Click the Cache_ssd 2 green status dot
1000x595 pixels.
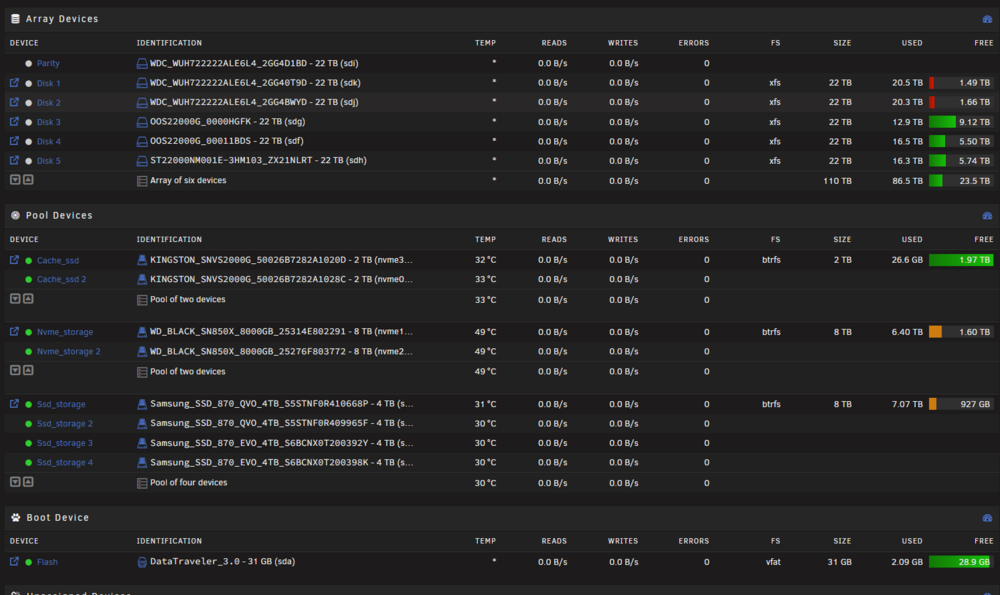[x=29, y=279]
